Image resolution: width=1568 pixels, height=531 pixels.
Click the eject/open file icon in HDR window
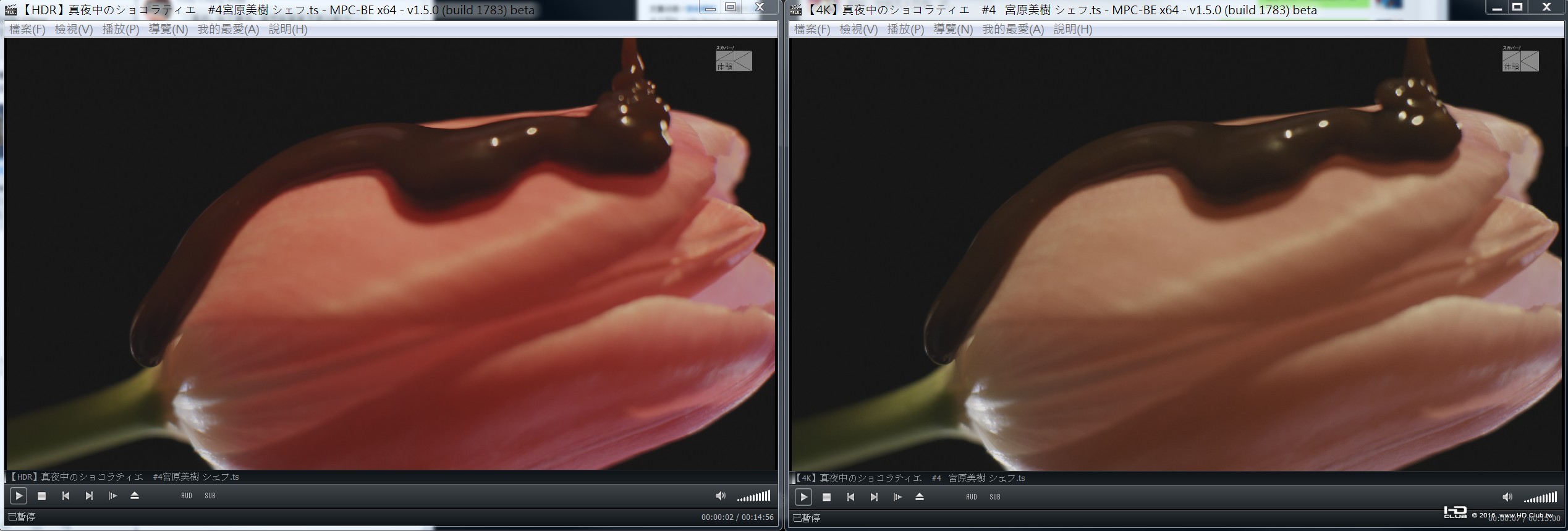tap(135, 496)
